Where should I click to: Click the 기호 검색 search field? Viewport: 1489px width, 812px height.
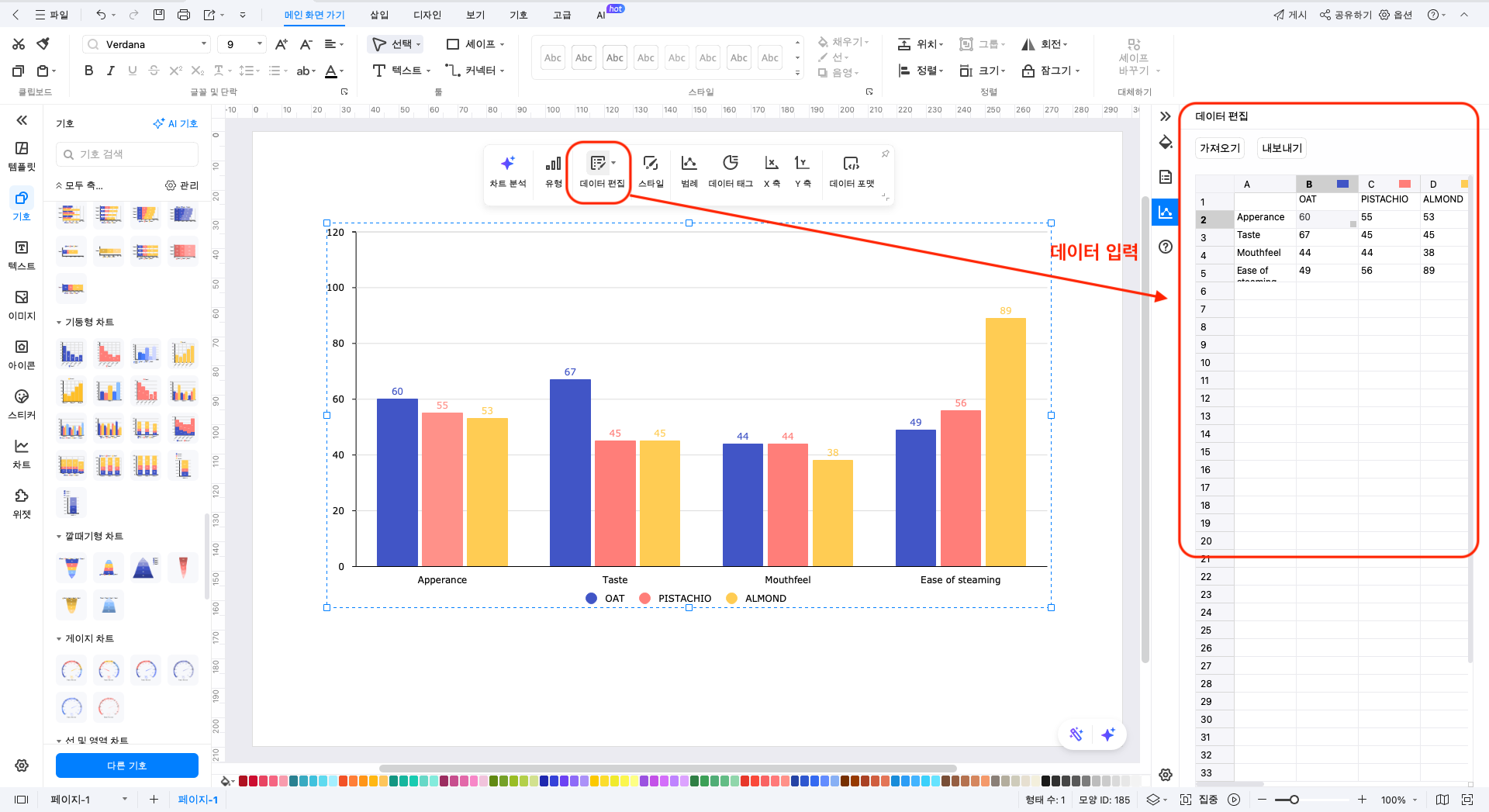126,154
